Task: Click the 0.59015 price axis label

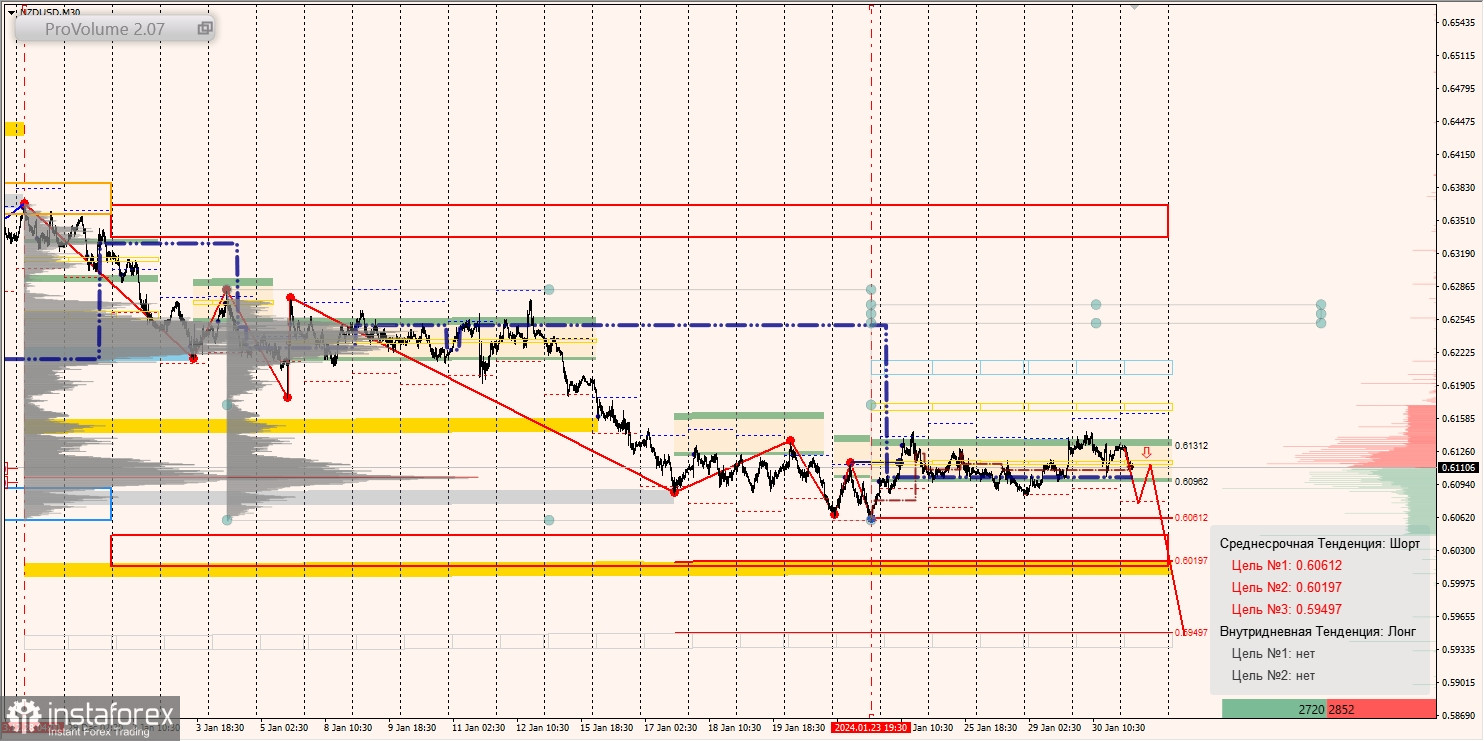Action: tap(1459, 682)
